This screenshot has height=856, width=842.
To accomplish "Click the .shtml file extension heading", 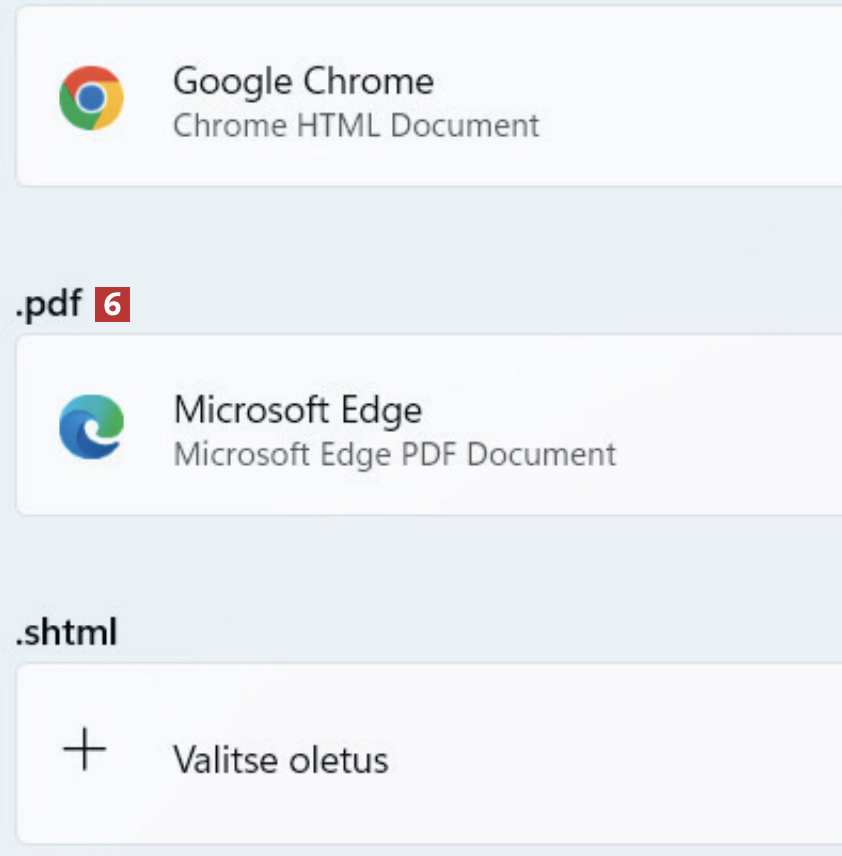I will tap(66, 632).
